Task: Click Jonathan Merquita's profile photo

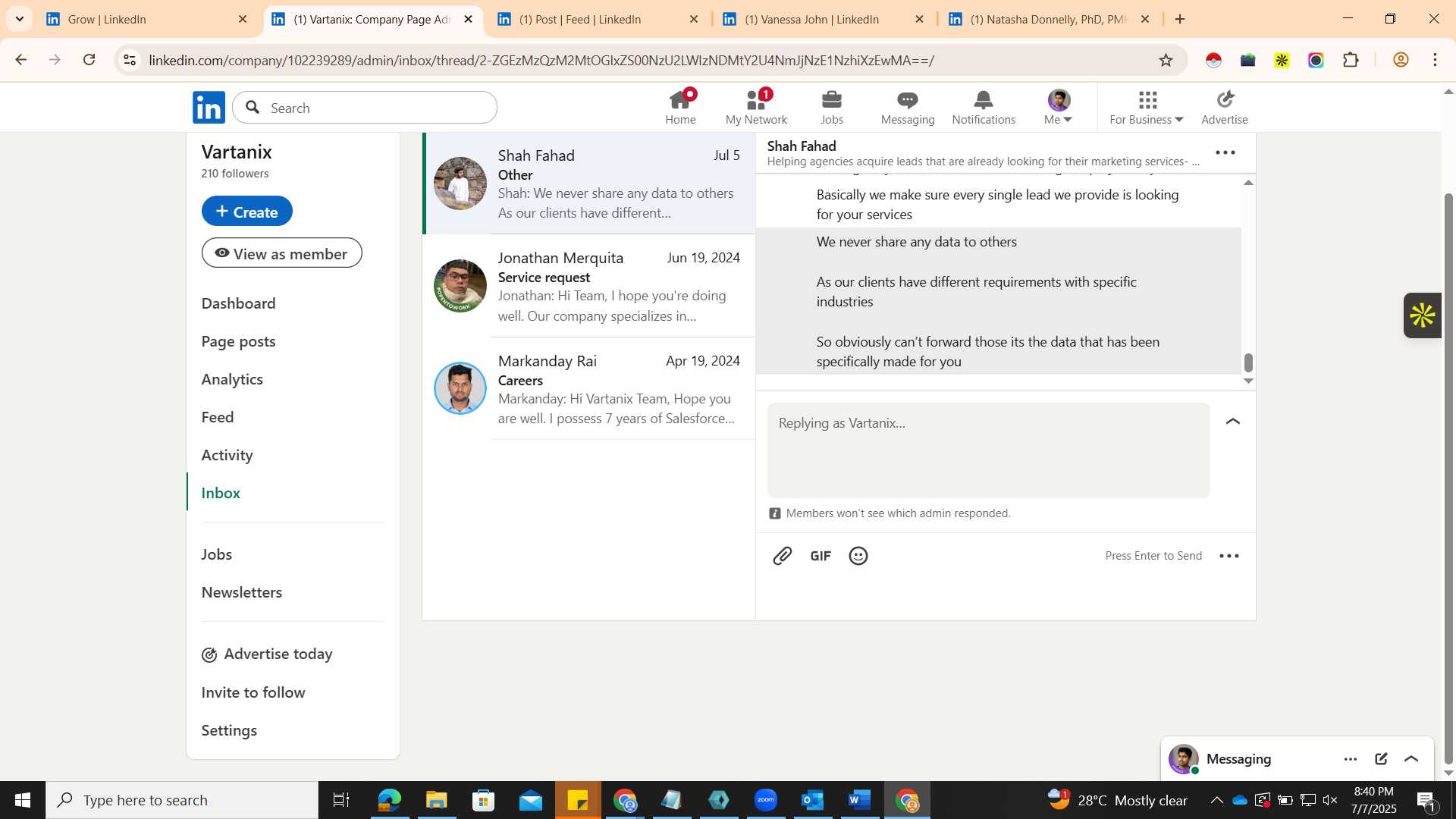Action: 460,286
